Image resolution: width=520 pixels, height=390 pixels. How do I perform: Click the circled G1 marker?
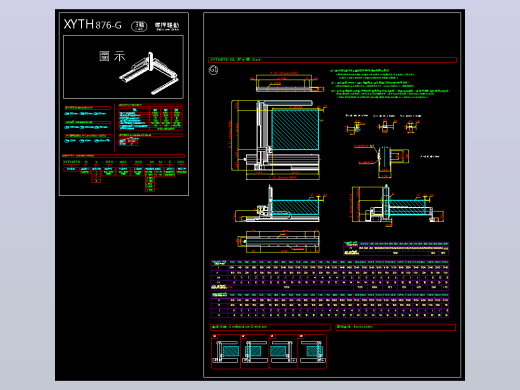tap(213, 70)
